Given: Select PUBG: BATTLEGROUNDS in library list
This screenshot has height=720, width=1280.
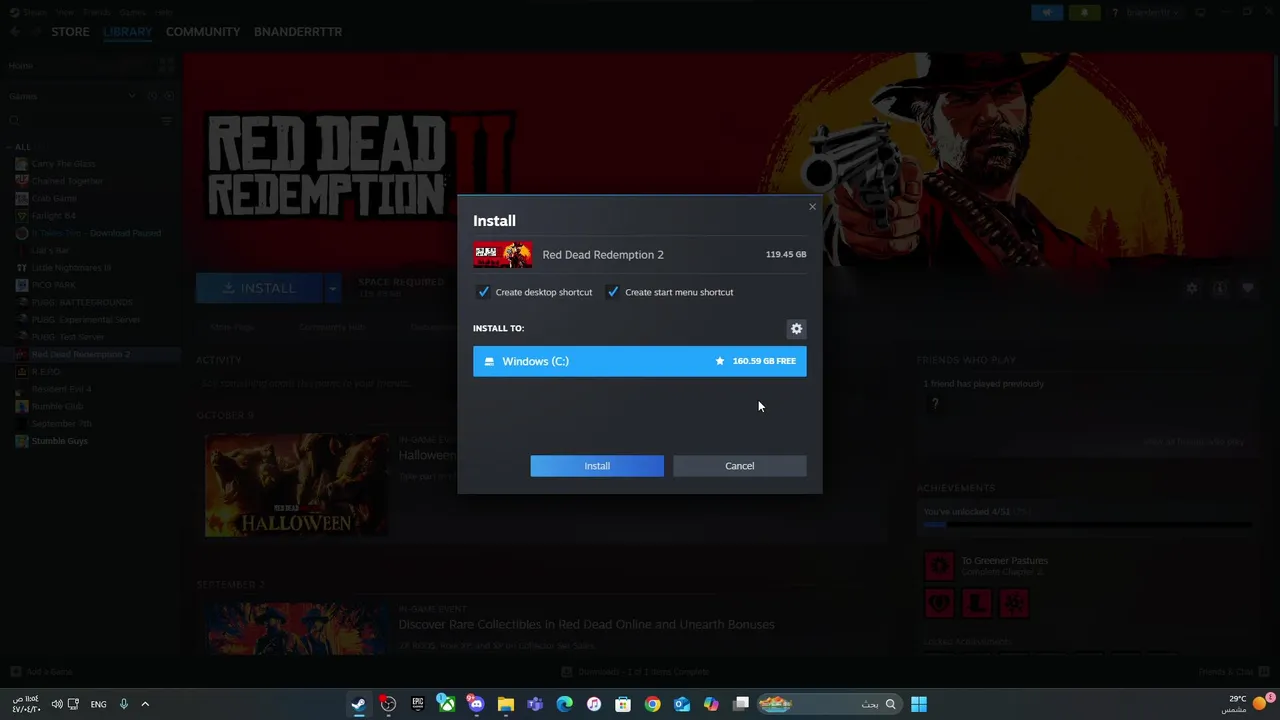Looking at the screenshot, I should 82,302.
